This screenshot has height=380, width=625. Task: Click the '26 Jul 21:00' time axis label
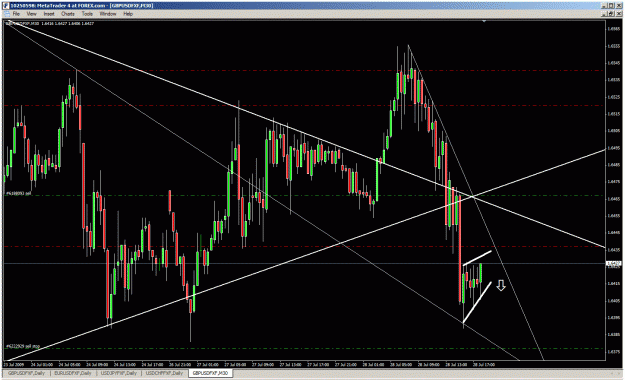[180, 364]
